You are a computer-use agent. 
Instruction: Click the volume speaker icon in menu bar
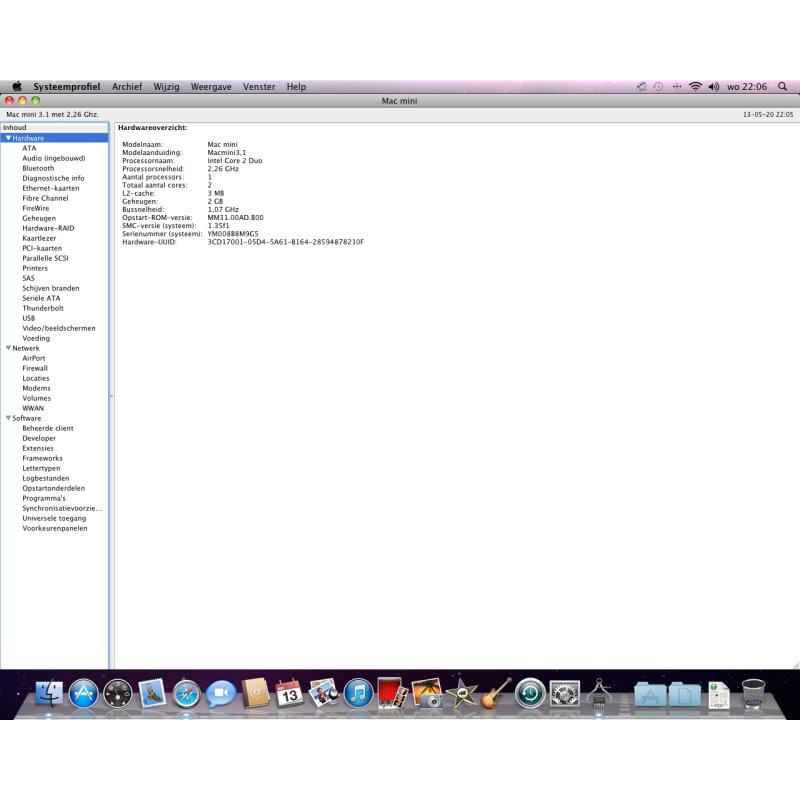pyautogui.click(x=713, y=87)
